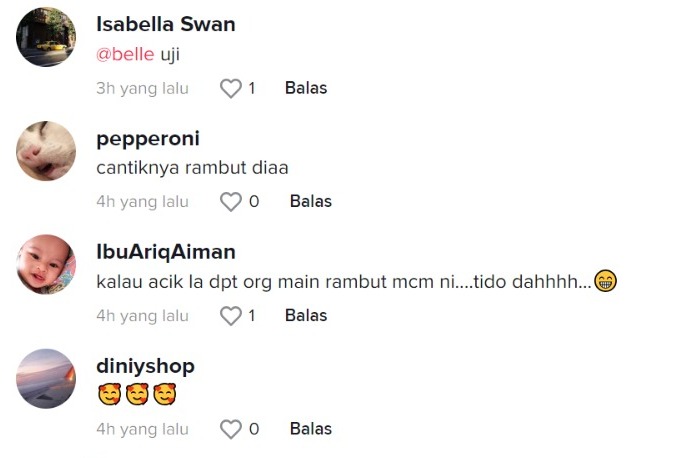Click Balas under diniyshop's comment
The height and width of the screenshot is (458, 690).
coord(311,429)
